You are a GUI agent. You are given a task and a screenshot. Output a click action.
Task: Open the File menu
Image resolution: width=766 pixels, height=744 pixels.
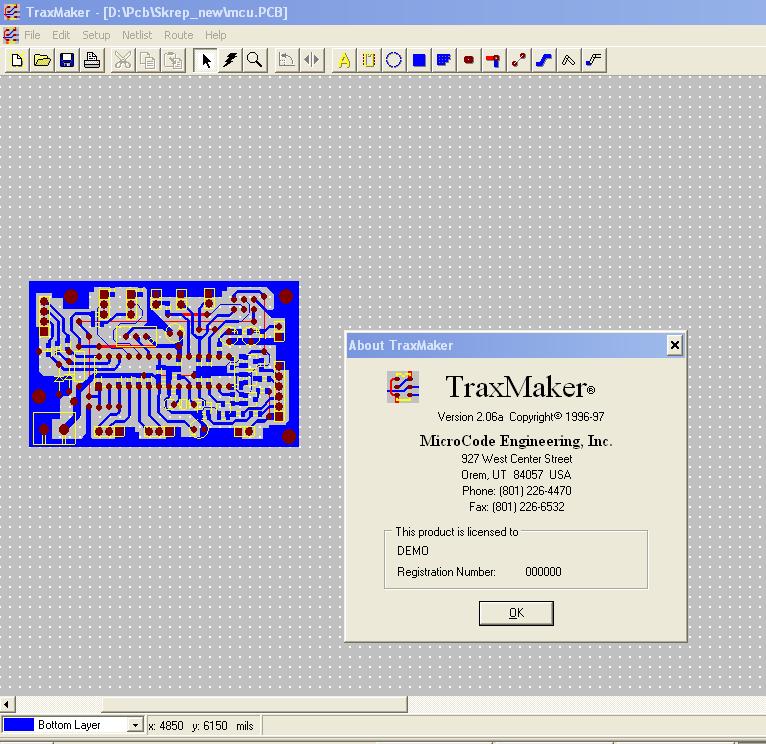pos(32,35)
